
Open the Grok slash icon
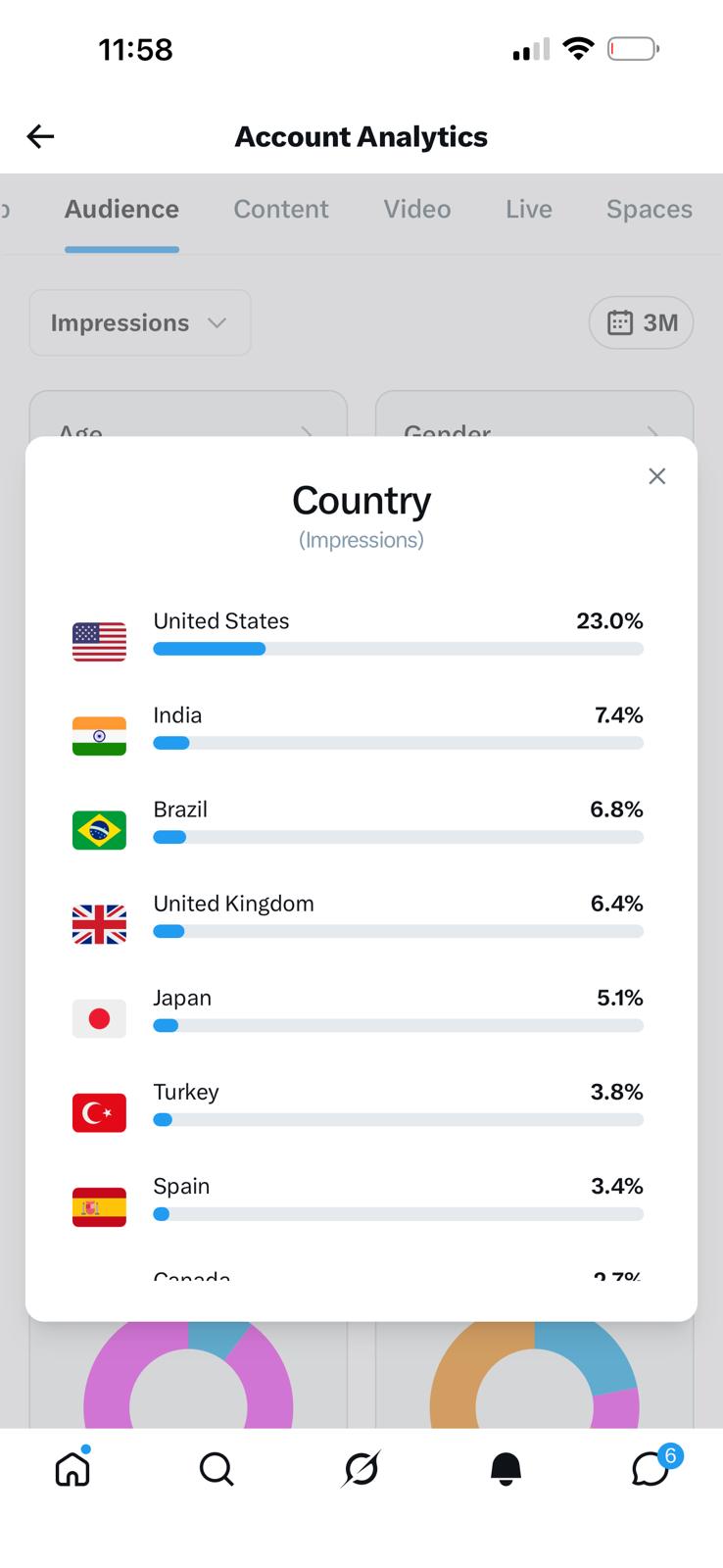coord(361,1469)
